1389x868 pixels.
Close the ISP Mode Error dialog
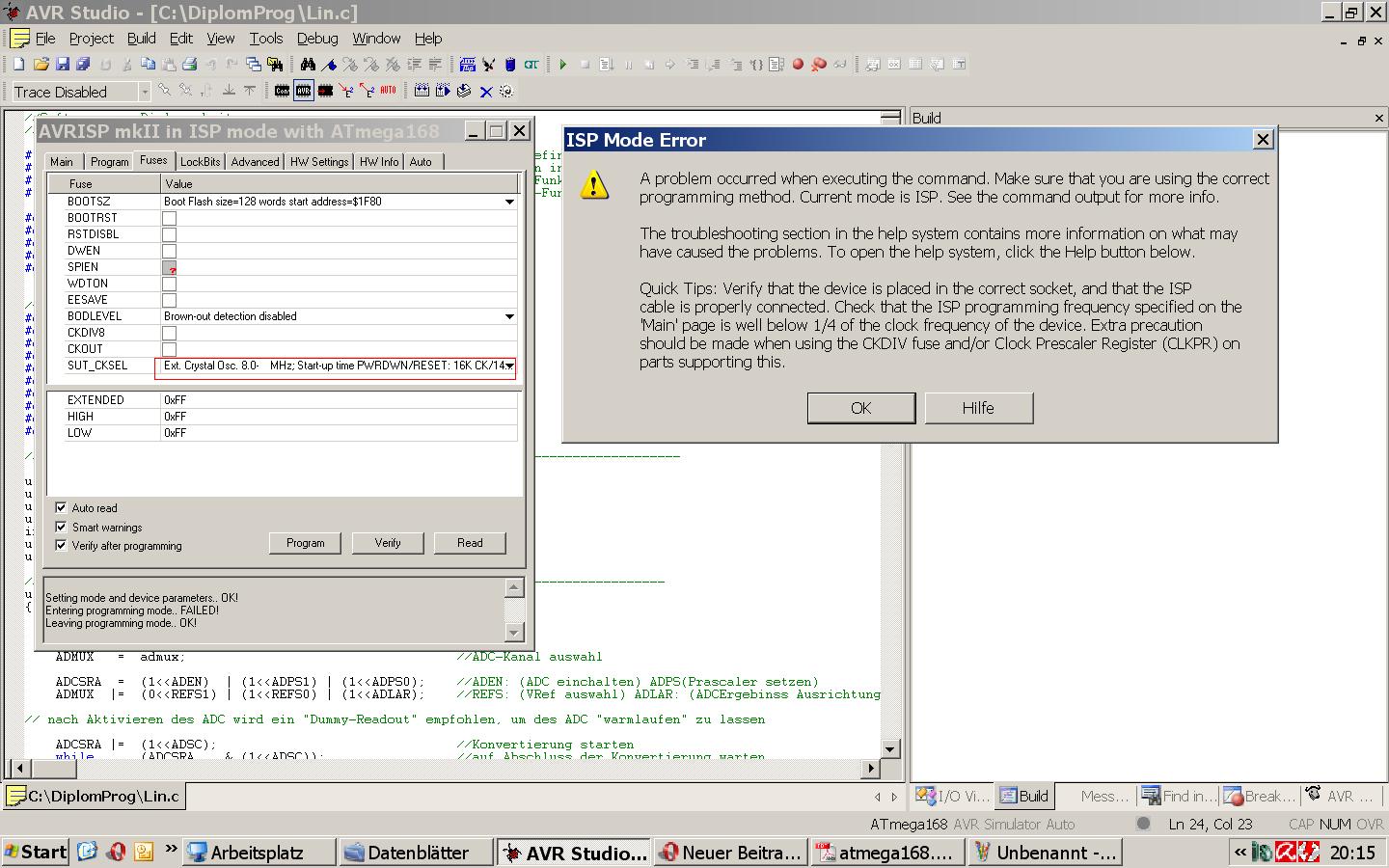click(x=1263, y=140)
